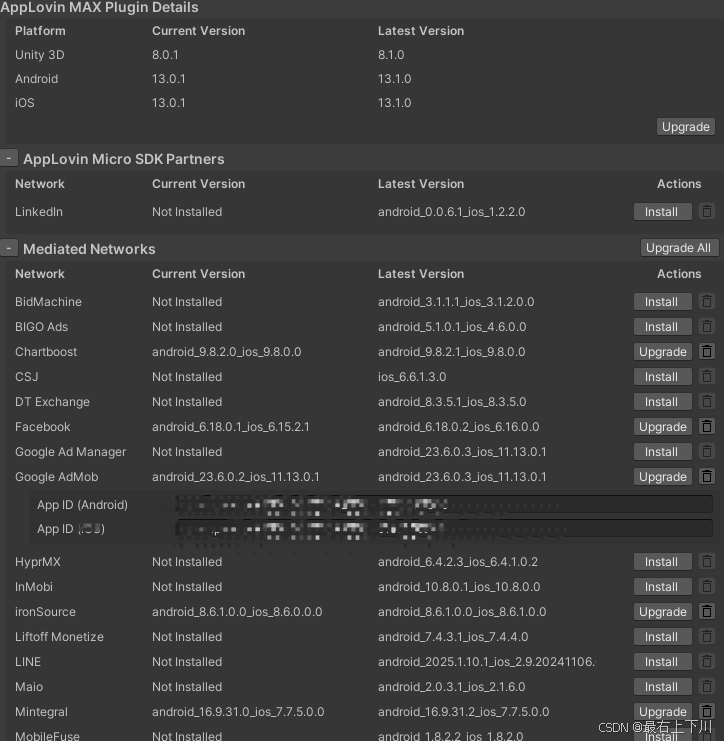Click the Chartboost current version text
Image resolution: width=724 pixels, height=741 pixels.
pos(226,352)
